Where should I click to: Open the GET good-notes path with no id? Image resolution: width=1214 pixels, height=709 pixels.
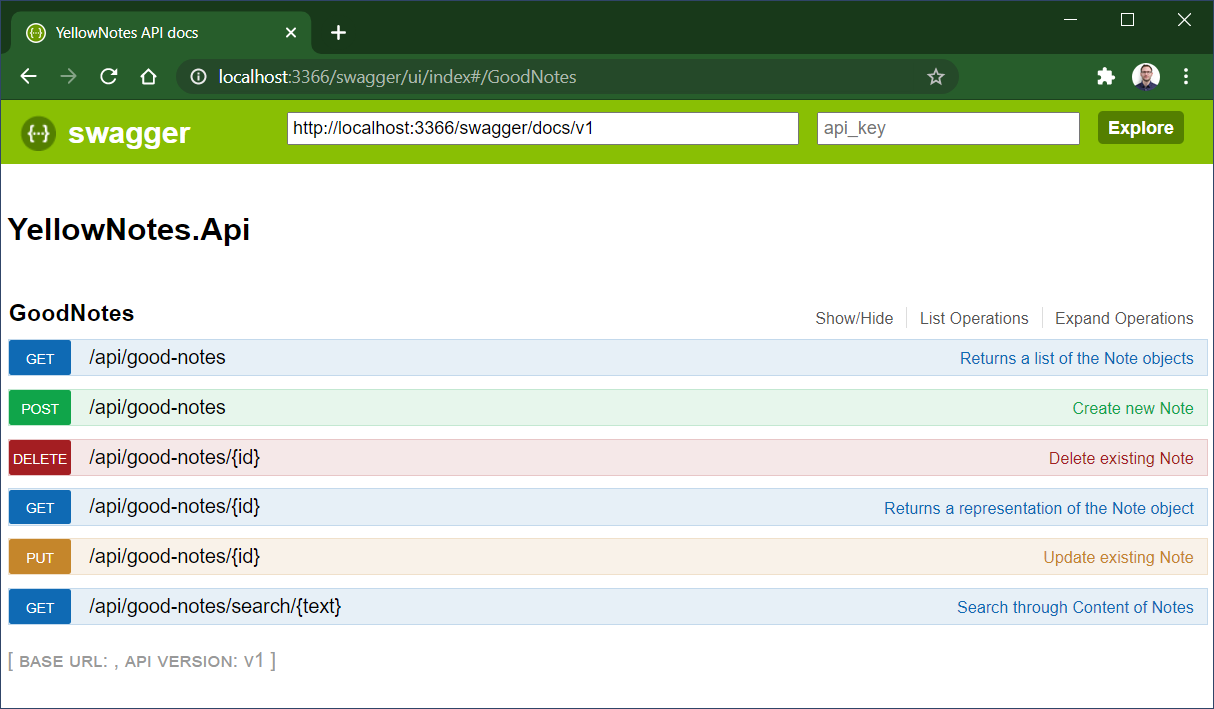[157, 357]
